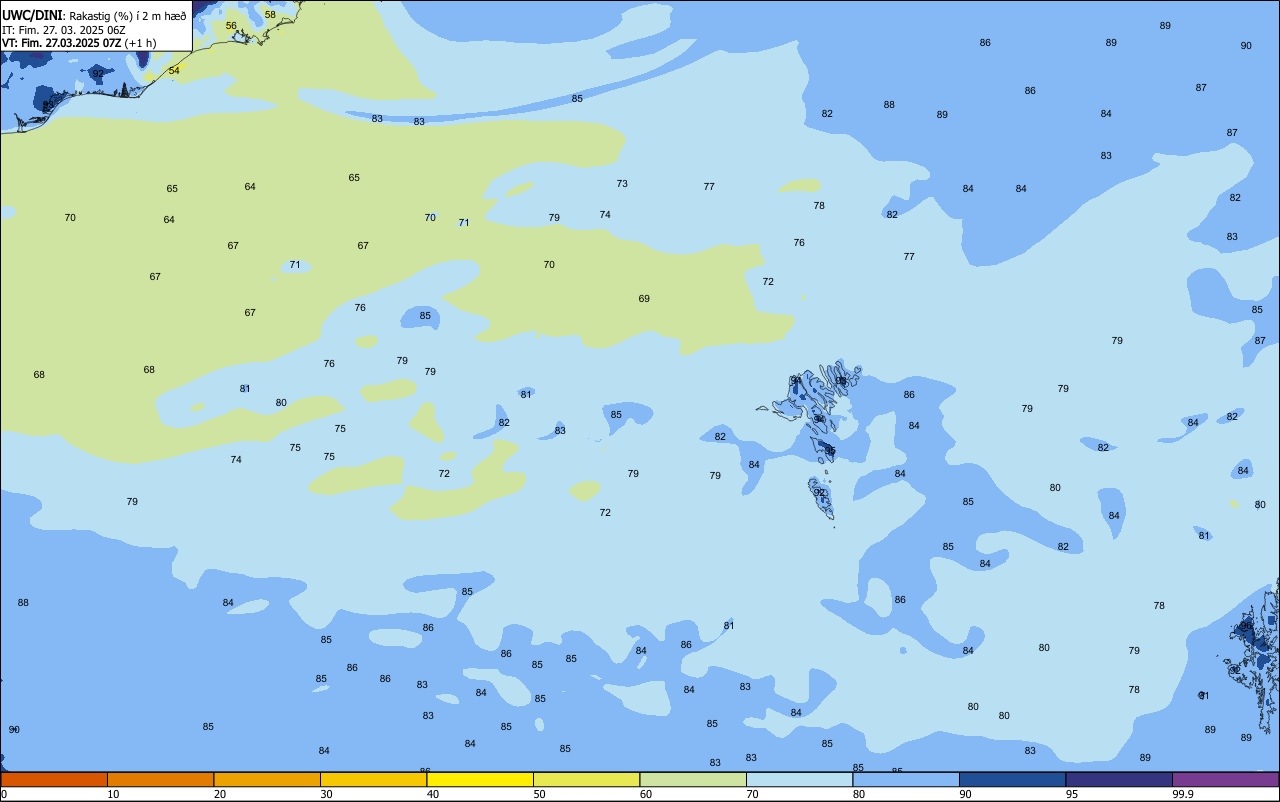The height and width of the screenshot is (802, 1280).
Task: Click the humidity value '58' on the map
Action: tap(270, 15)
